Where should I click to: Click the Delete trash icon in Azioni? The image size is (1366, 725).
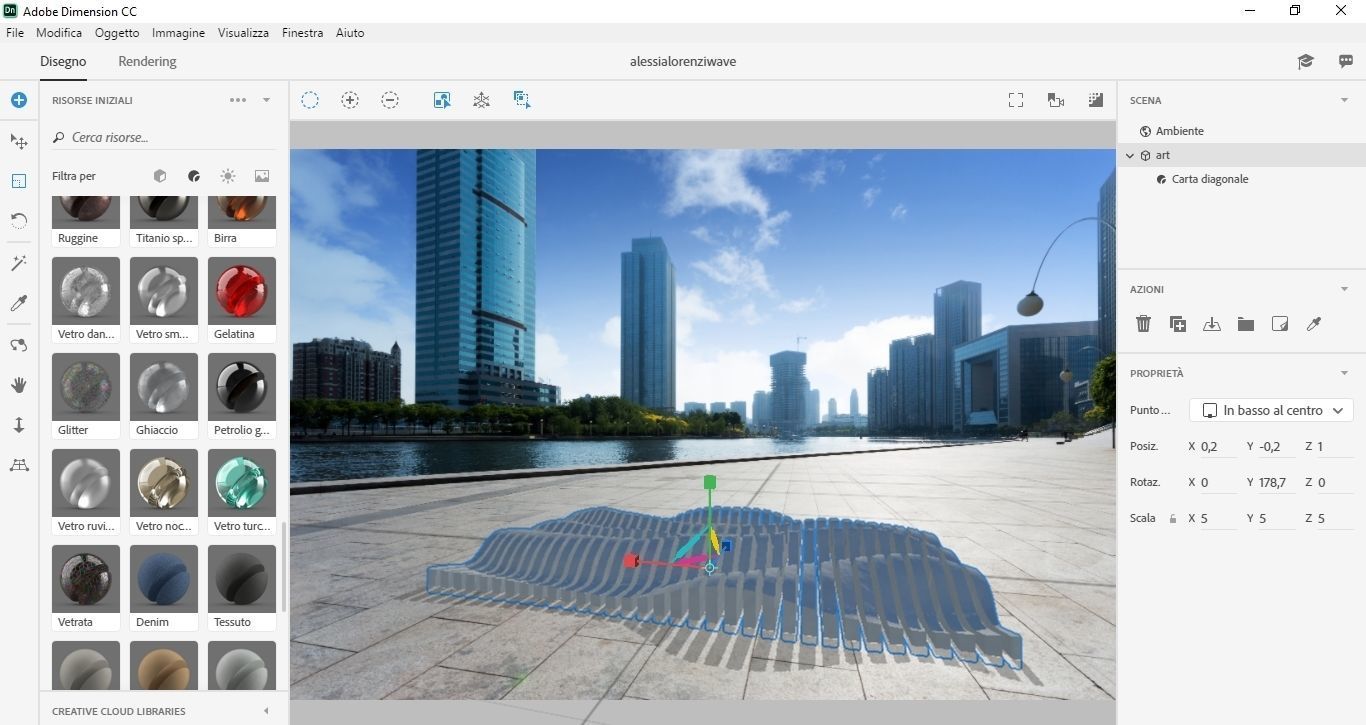1144,324
